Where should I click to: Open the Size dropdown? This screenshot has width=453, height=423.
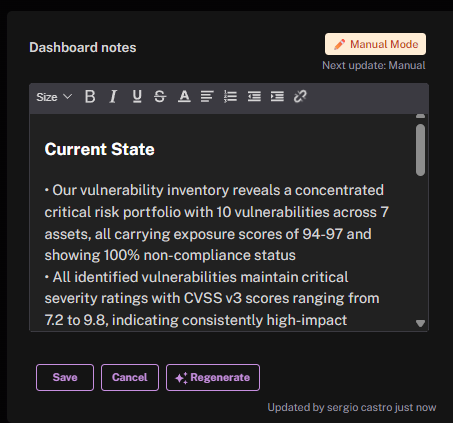point(54,97)
